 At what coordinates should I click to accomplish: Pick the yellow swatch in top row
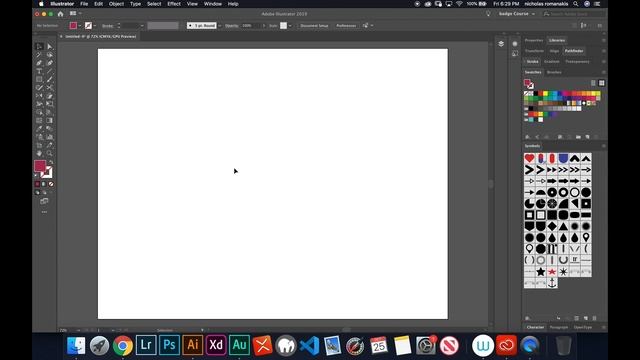[545, 93]
